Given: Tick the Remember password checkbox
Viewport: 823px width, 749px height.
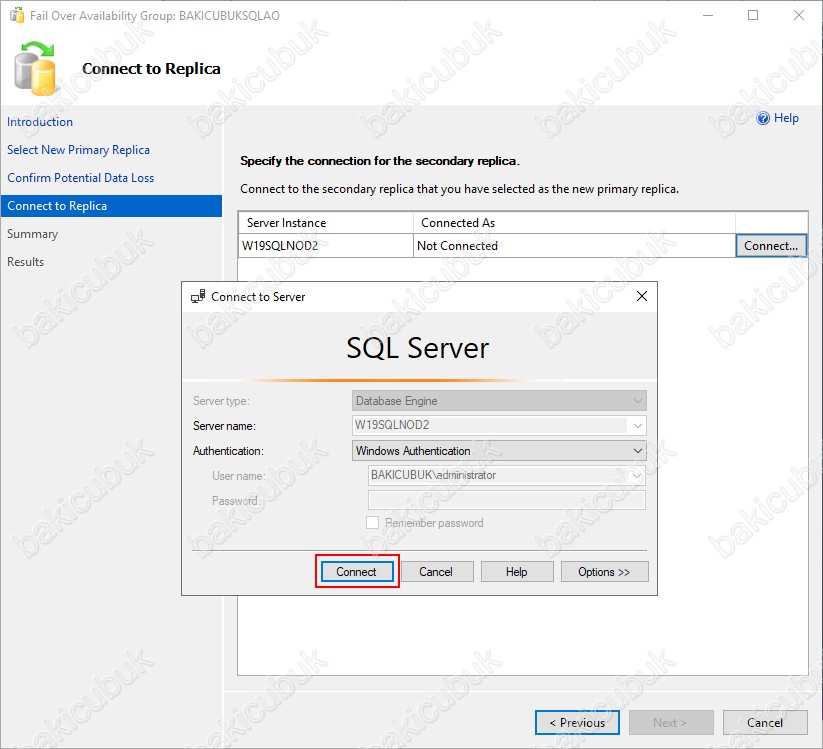Looking at the screenshot, I should pyautogui.click(x=372, y=523).
